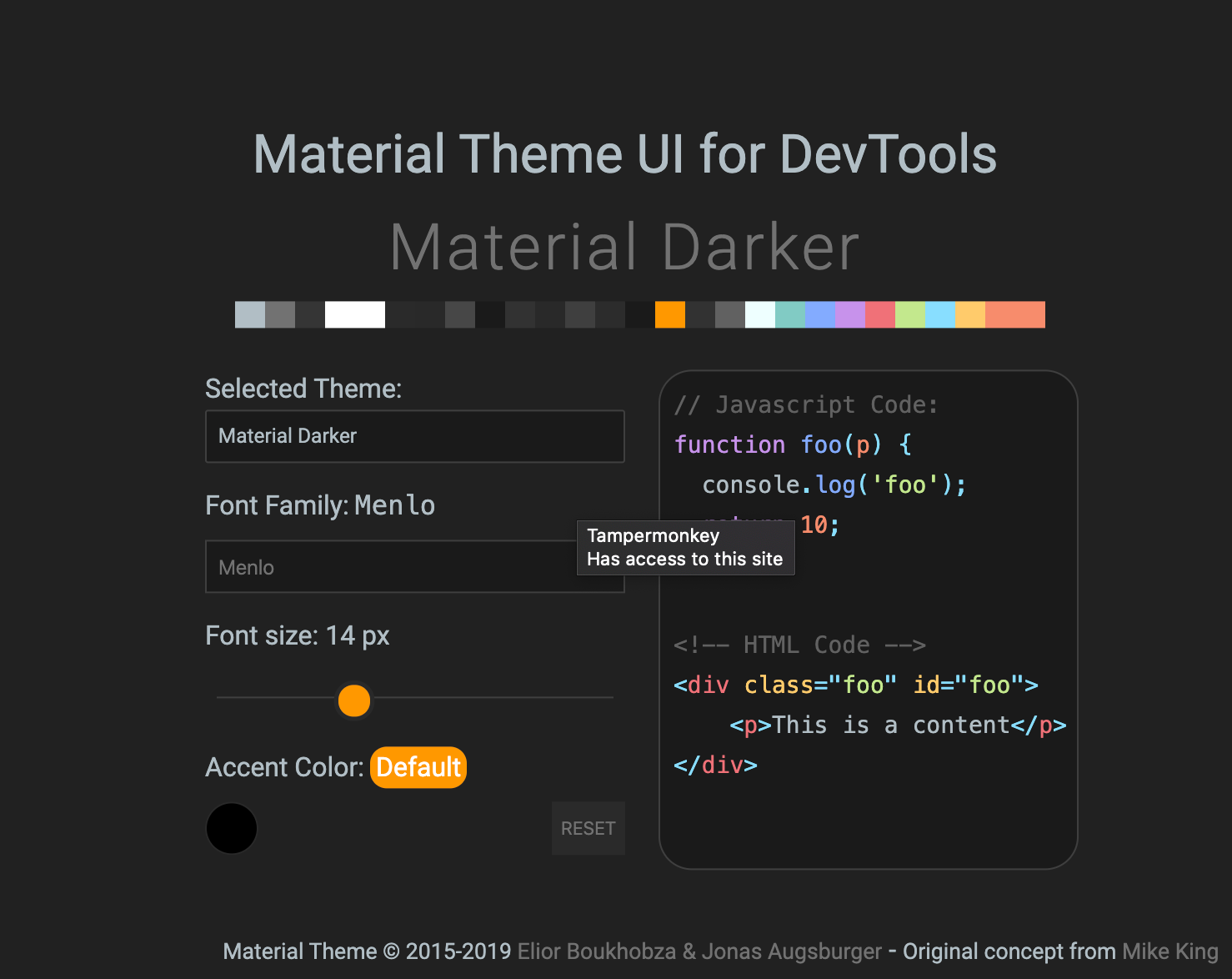Viewport: 1232px width, 979px height.
Task: Select the teal swatch in palette strip
Action: click(790, 314)
